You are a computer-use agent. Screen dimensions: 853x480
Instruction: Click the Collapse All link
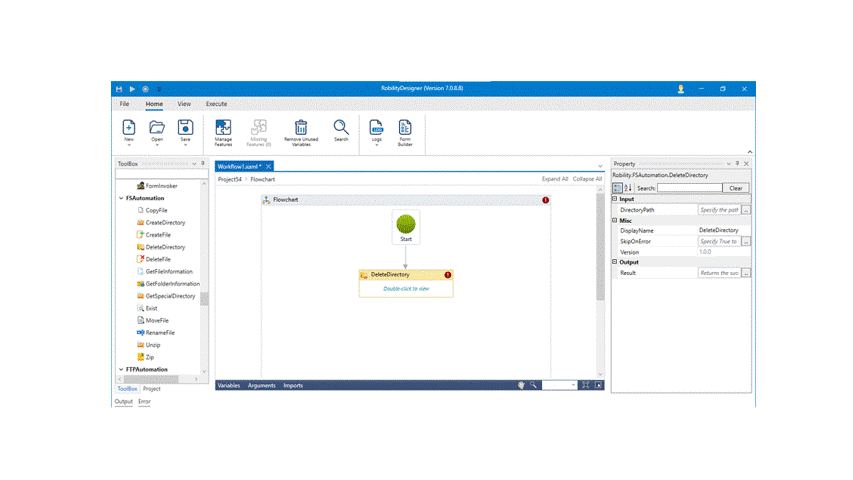(587, 179)
